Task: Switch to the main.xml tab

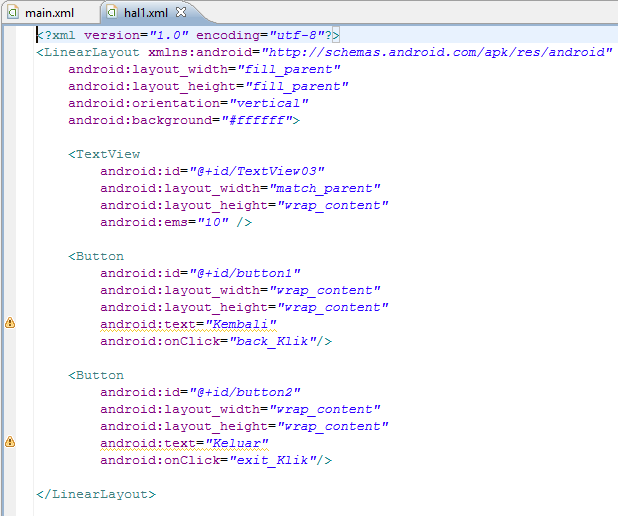Action: click(49, 13)
